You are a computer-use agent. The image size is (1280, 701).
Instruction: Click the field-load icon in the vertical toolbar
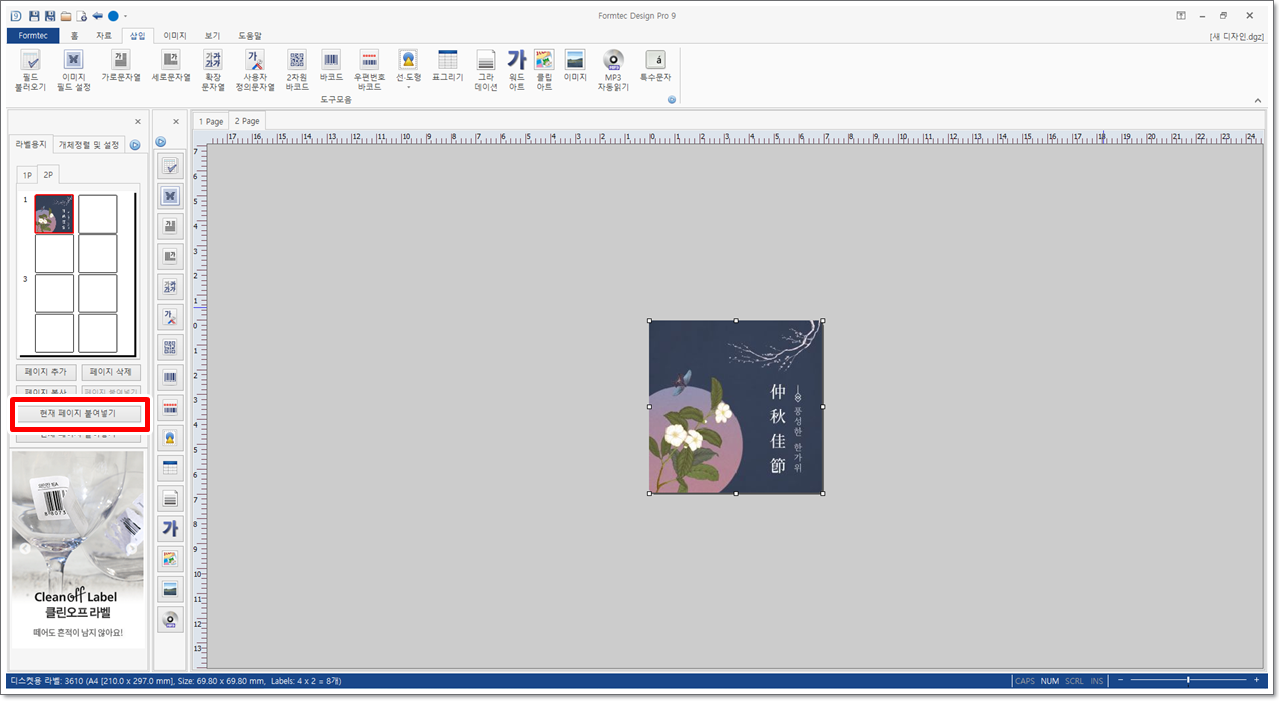[x=170, y=166]
